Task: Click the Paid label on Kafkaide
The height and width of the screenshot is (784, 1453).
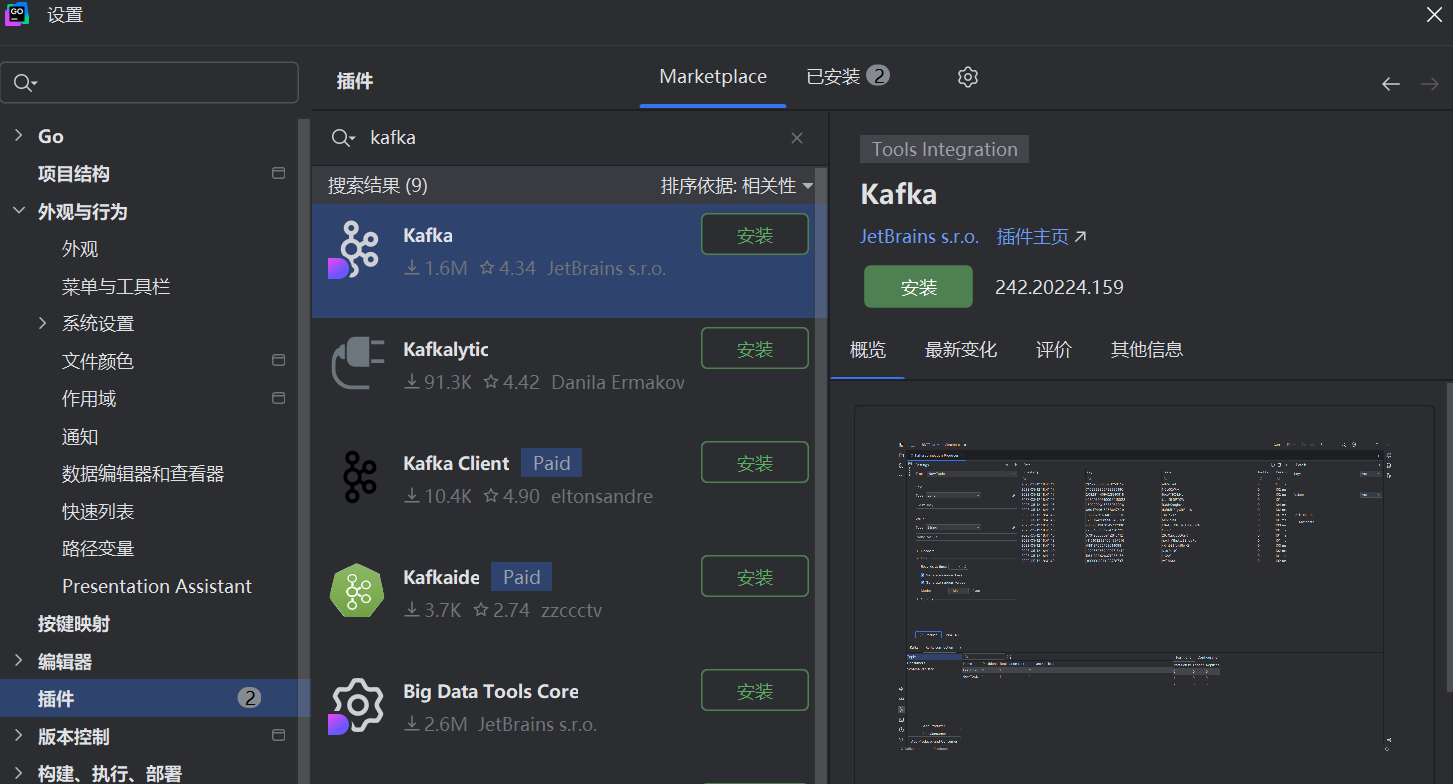Action: (x=521, y=577)
